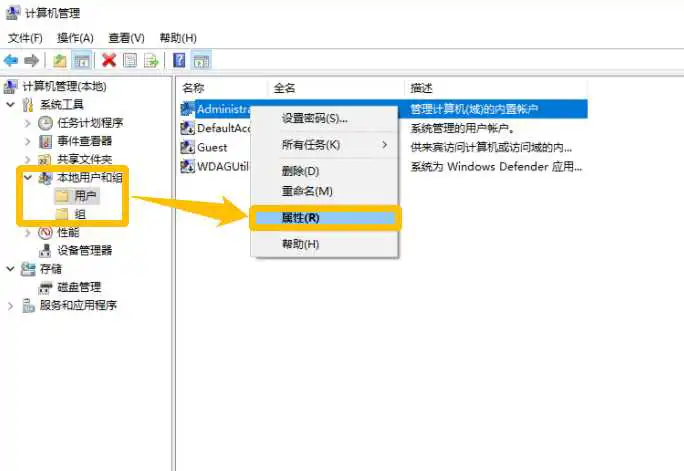Collapse the 本地用户和组 node

tap(28, 178)
